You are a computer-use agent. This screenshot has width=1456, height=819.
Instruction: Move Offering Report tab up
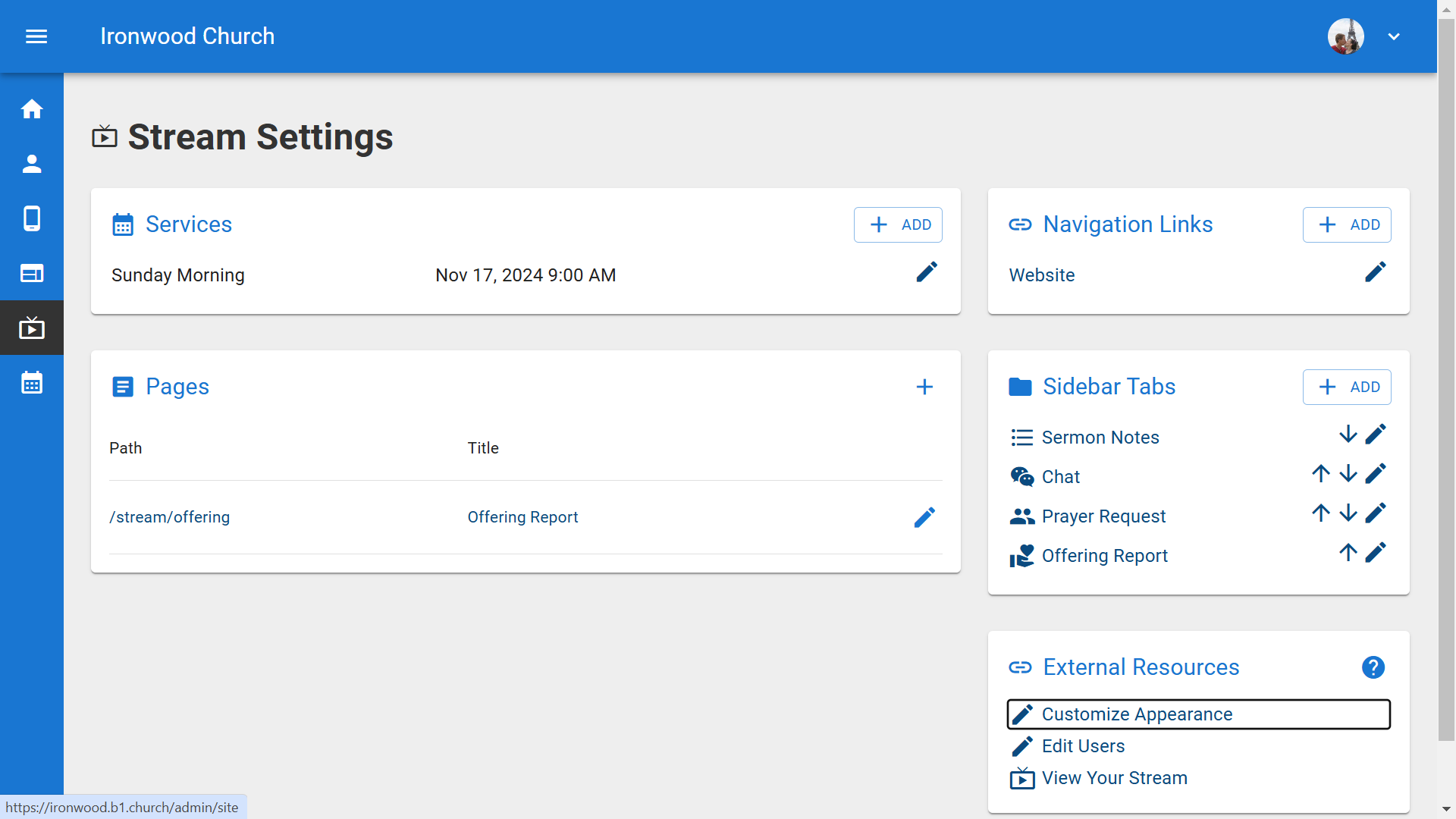1348,553
